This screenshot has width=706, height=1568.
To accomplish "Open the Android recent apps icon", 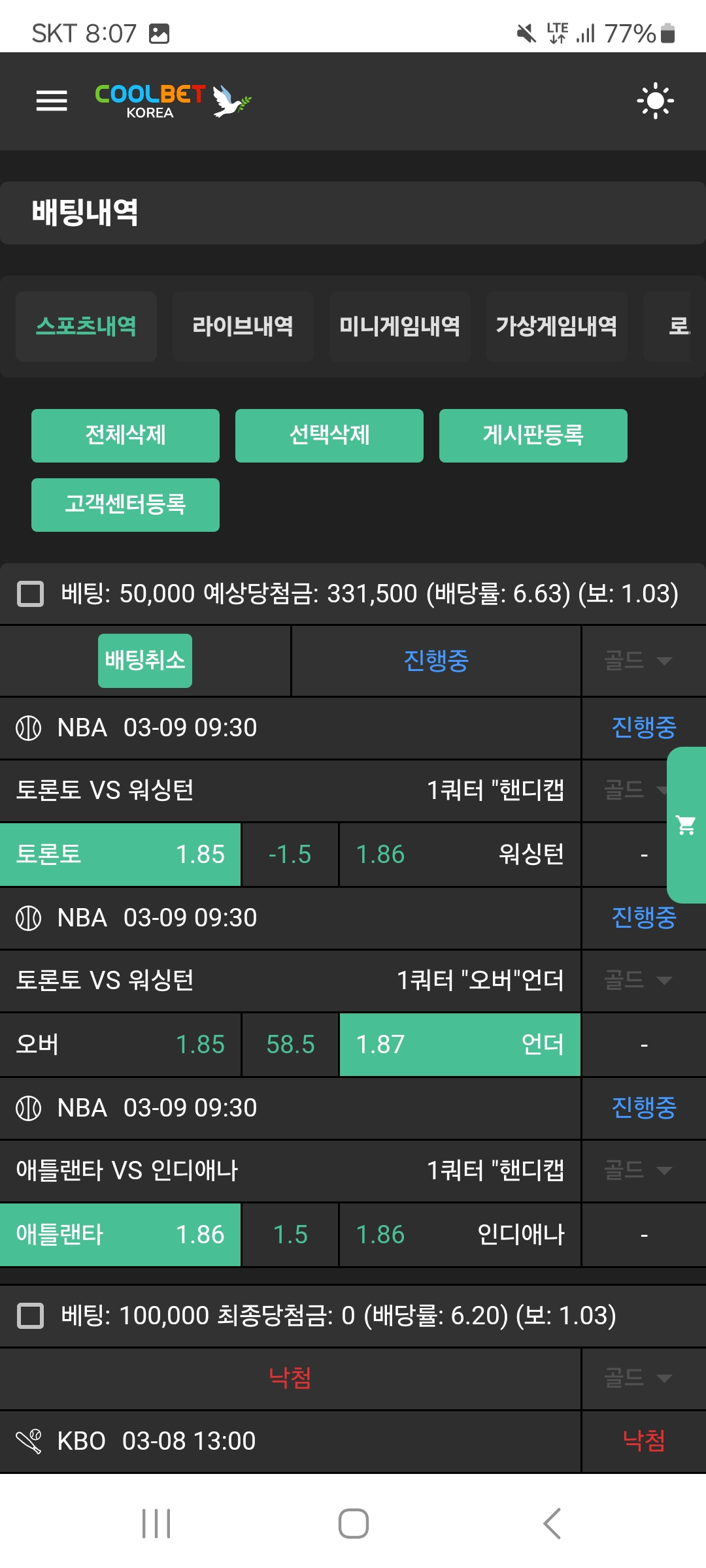I will point(156,1524).
